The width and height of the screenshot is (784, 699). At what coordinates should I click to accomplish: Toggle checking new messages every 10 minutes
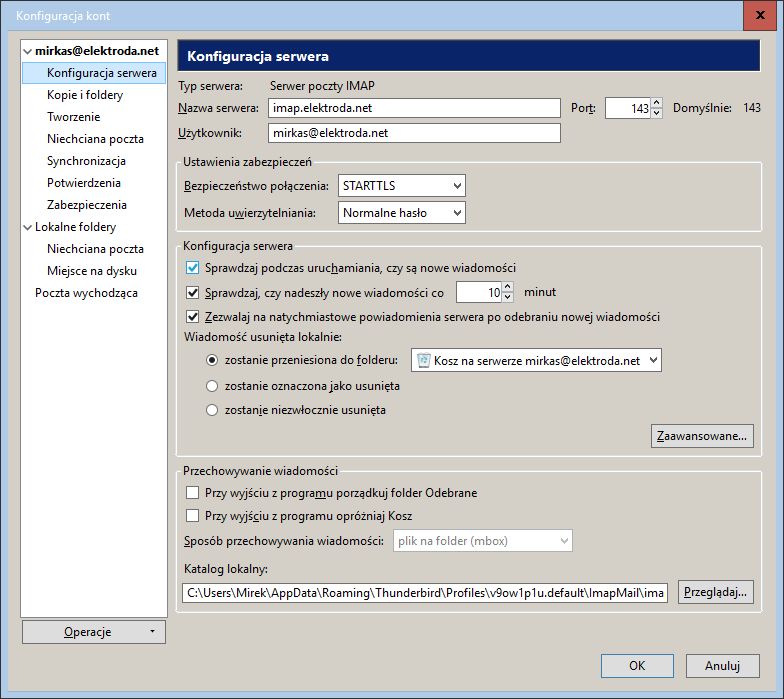point(192,292)
